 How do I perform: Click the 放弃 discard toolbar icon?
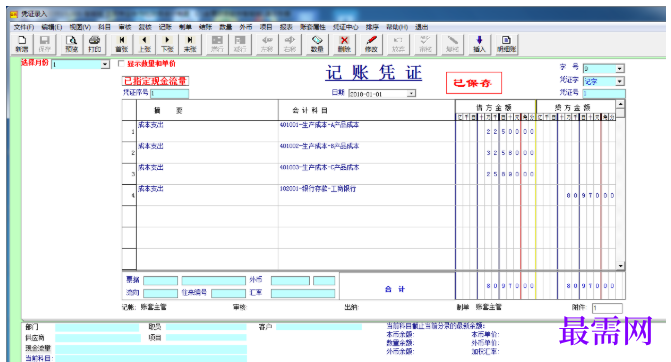(x=398, y=44)
